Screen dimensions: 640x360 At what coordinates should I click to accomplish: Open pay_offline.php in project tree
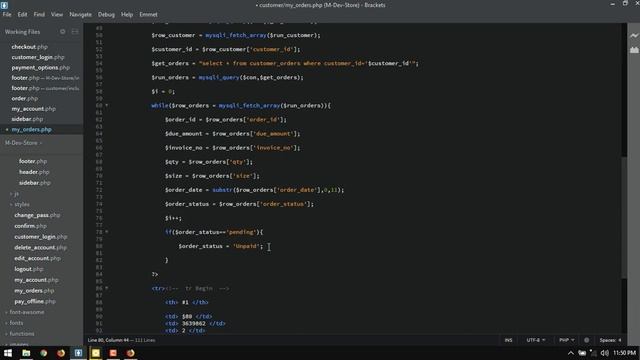point(35,302)
